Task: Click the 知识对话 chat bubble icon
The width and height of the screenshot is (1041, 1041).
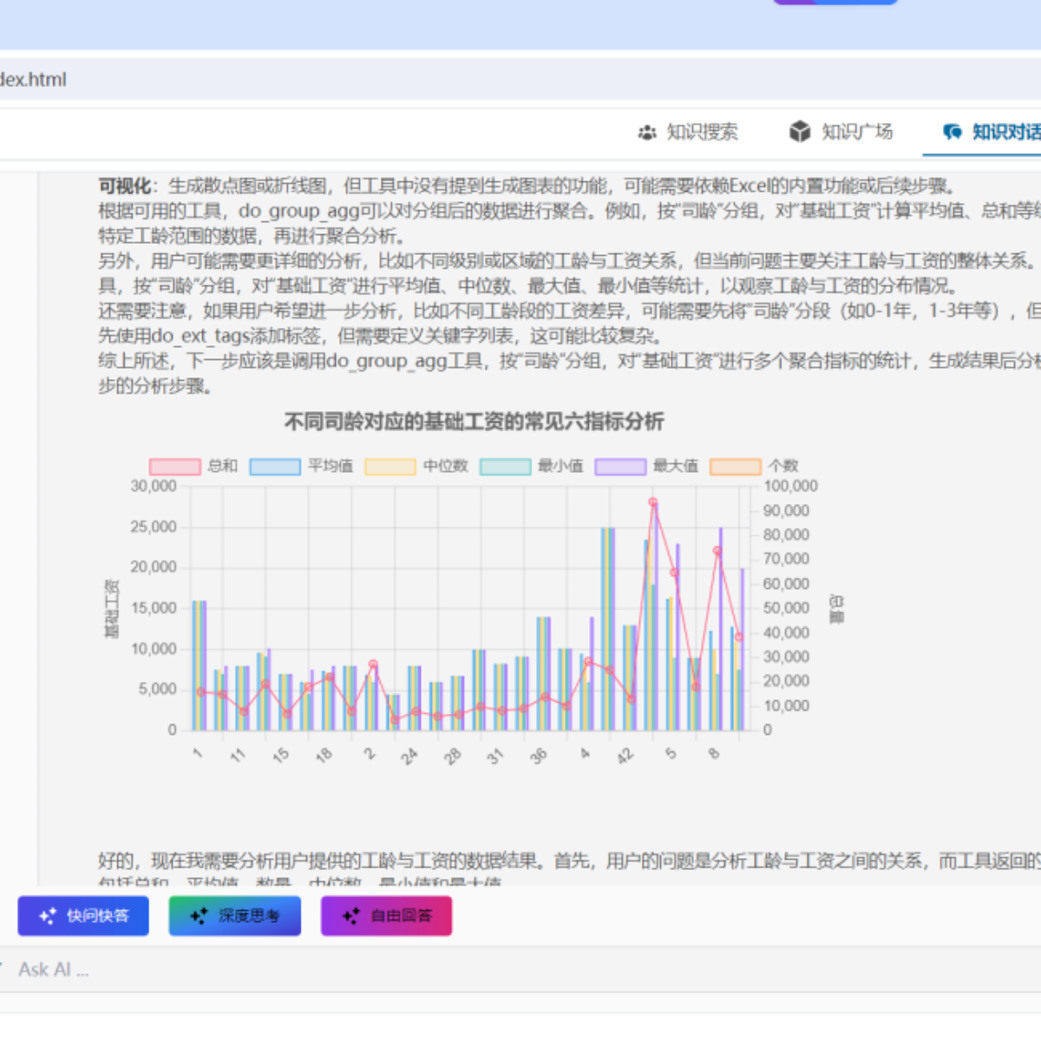Action: coord(953,132)
